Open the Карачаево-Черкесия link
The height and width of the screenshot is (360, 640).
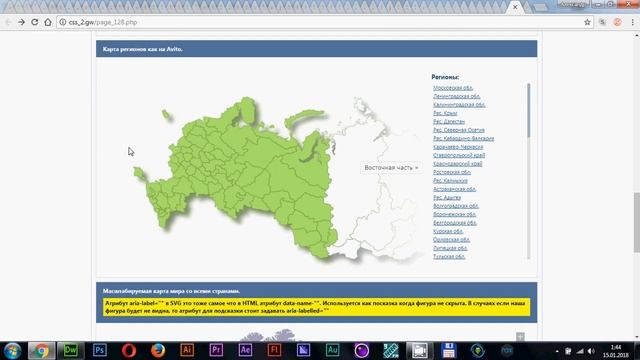tap(458, 147)
